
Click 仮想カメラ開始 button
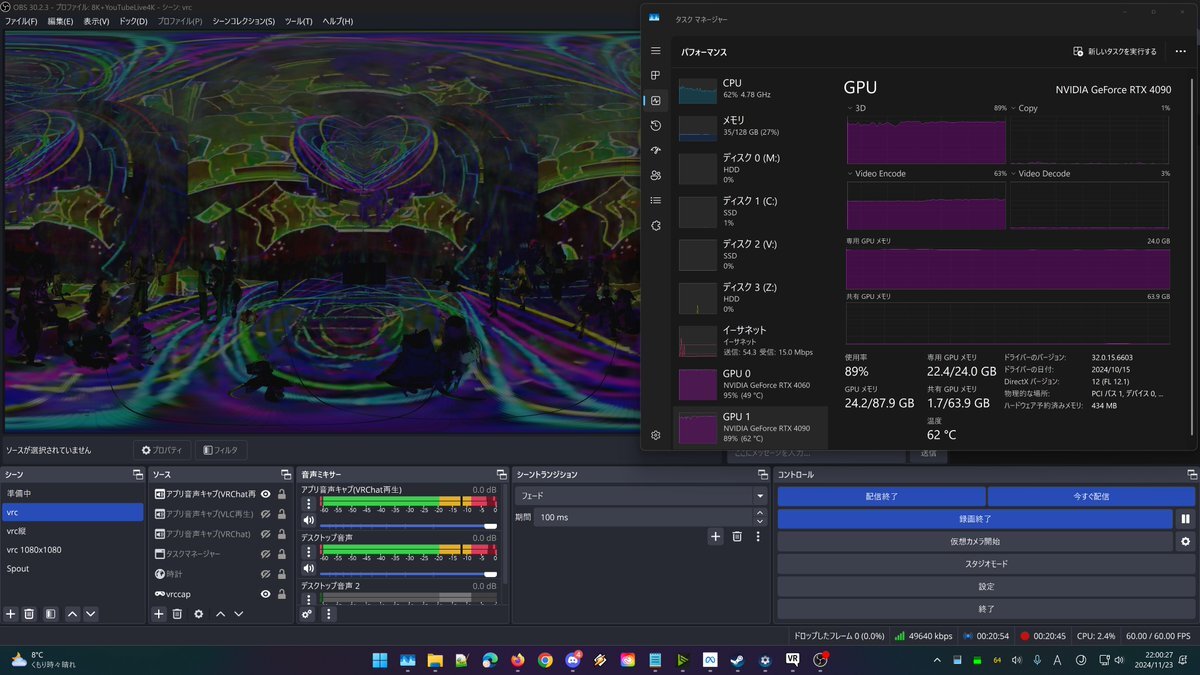(975, 541)
